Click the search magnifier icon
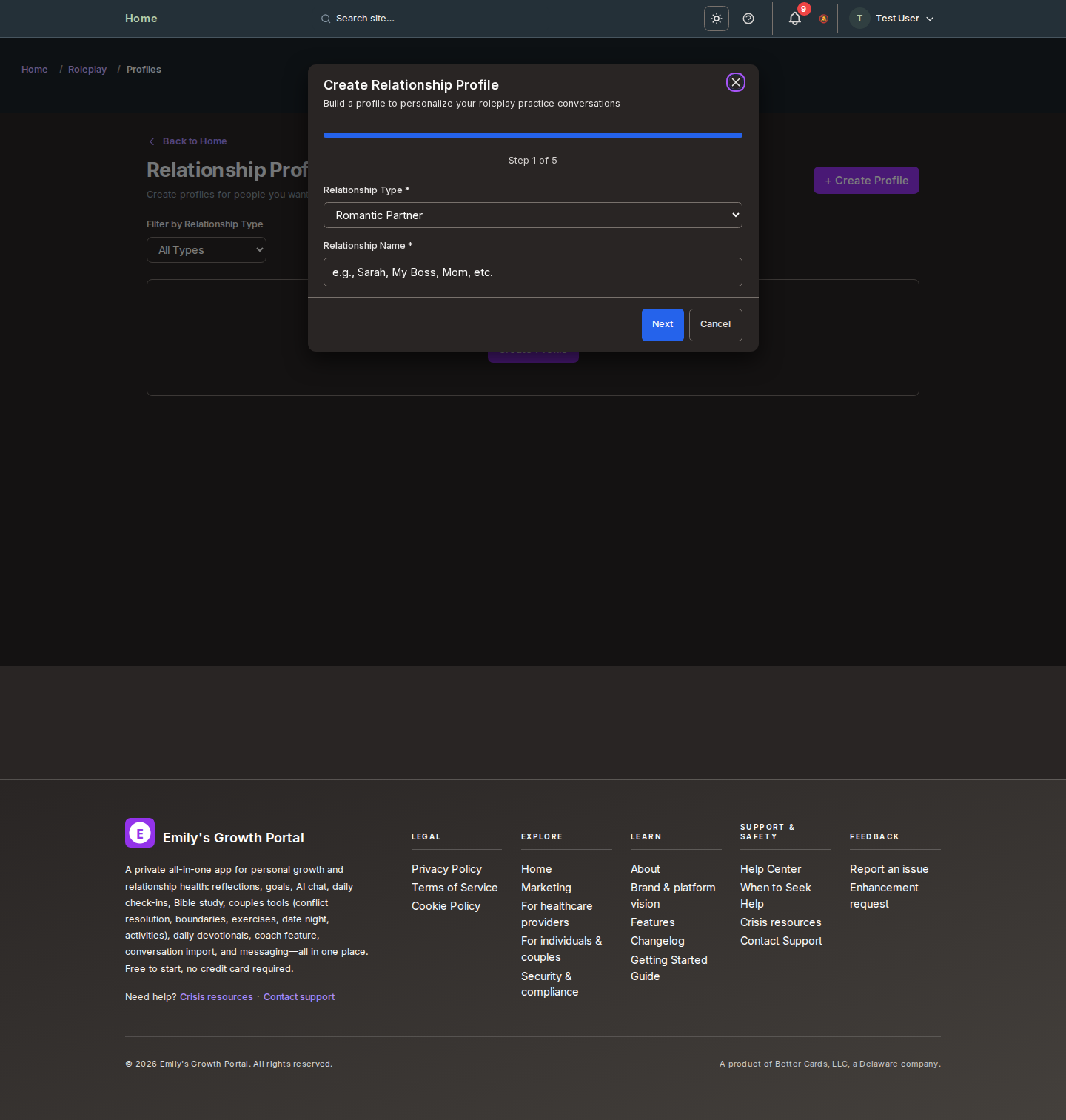The image size is (1066, 1120). [326, 19]
